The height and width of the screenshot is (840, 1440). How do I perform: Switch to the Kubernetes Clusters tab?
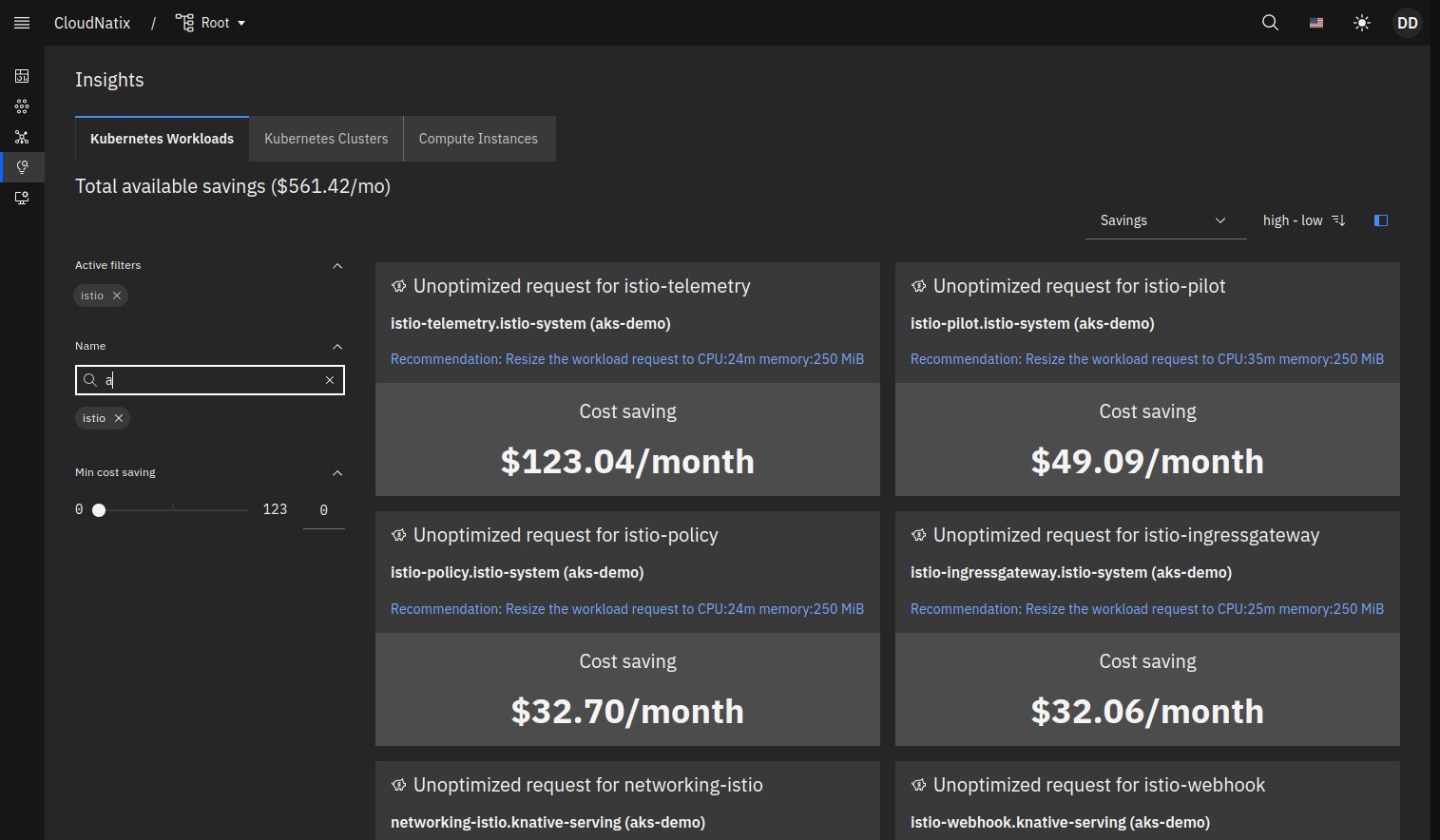click(326, 139)
